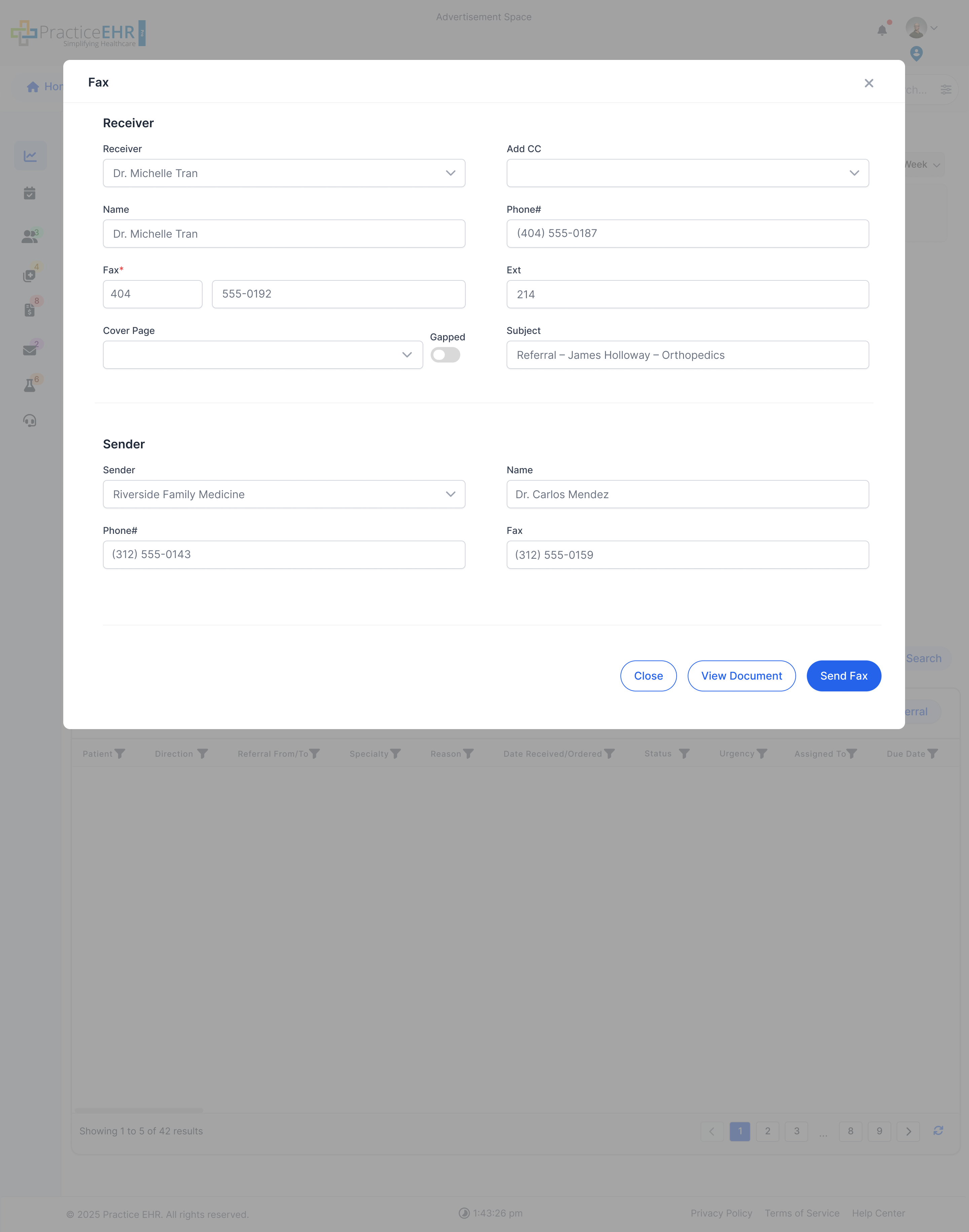Image resolution: width=969 pixels, height=1232 pixels.
Task: Open the patients group sidebar icon
Action: (30, 237)
